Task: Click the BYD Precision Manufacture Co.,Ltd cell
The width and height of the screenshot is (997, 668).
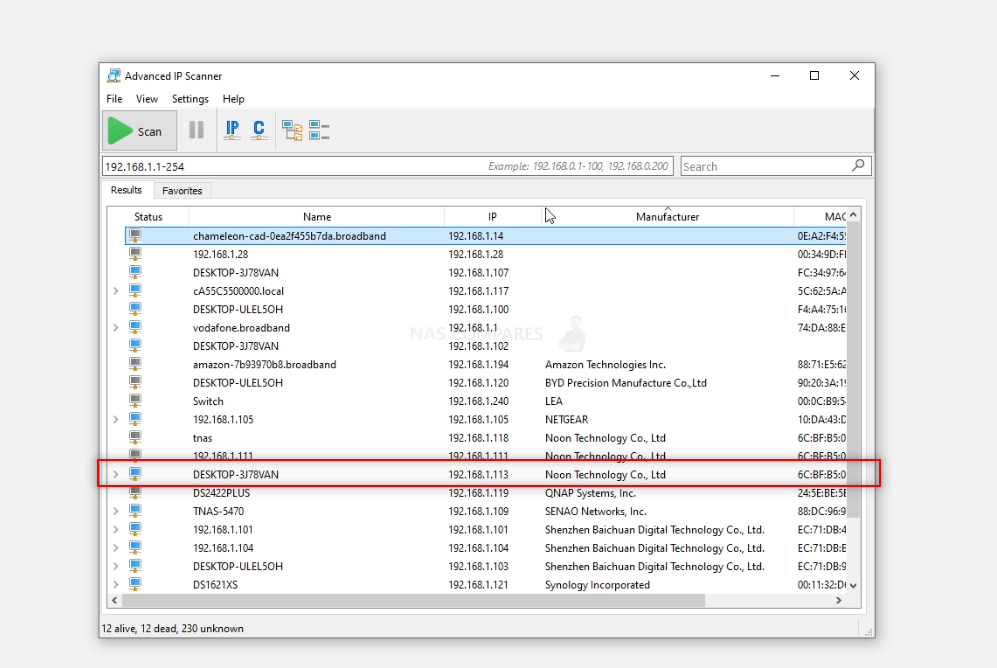Action: pos(626,383)
